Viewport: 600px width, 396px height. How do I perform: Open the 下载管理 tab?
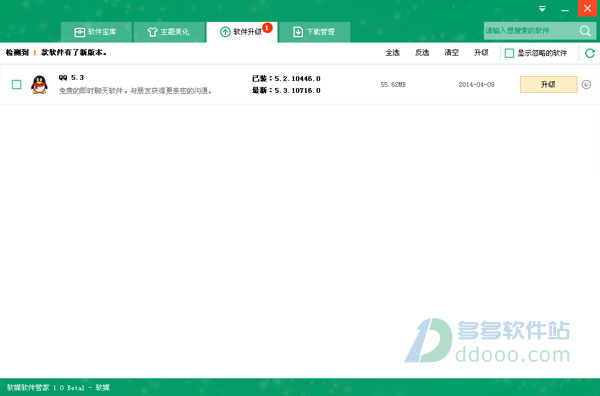(x=315, y=32)
